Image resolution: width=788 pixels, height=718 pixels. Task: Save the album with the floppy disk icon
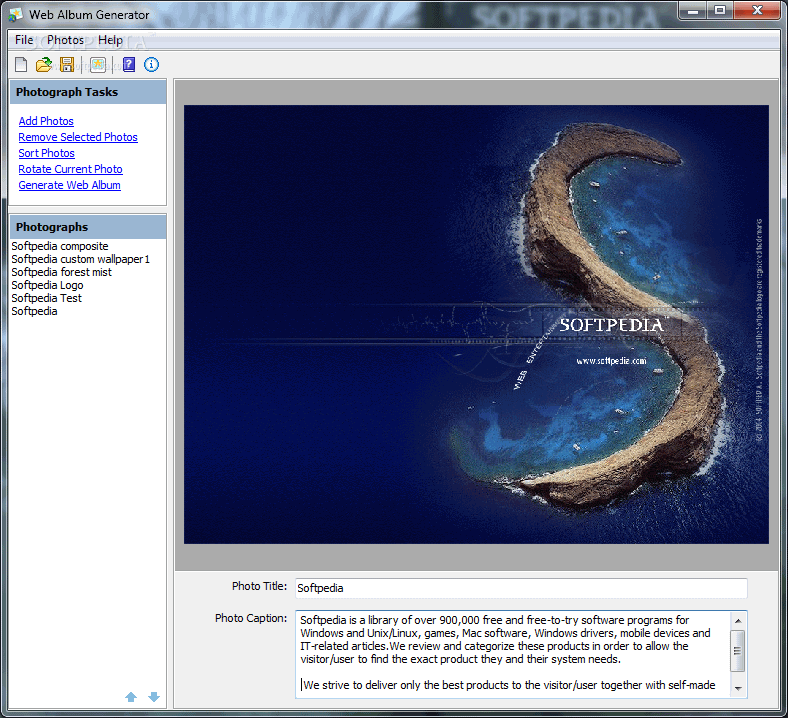click(x=67, y=64)
